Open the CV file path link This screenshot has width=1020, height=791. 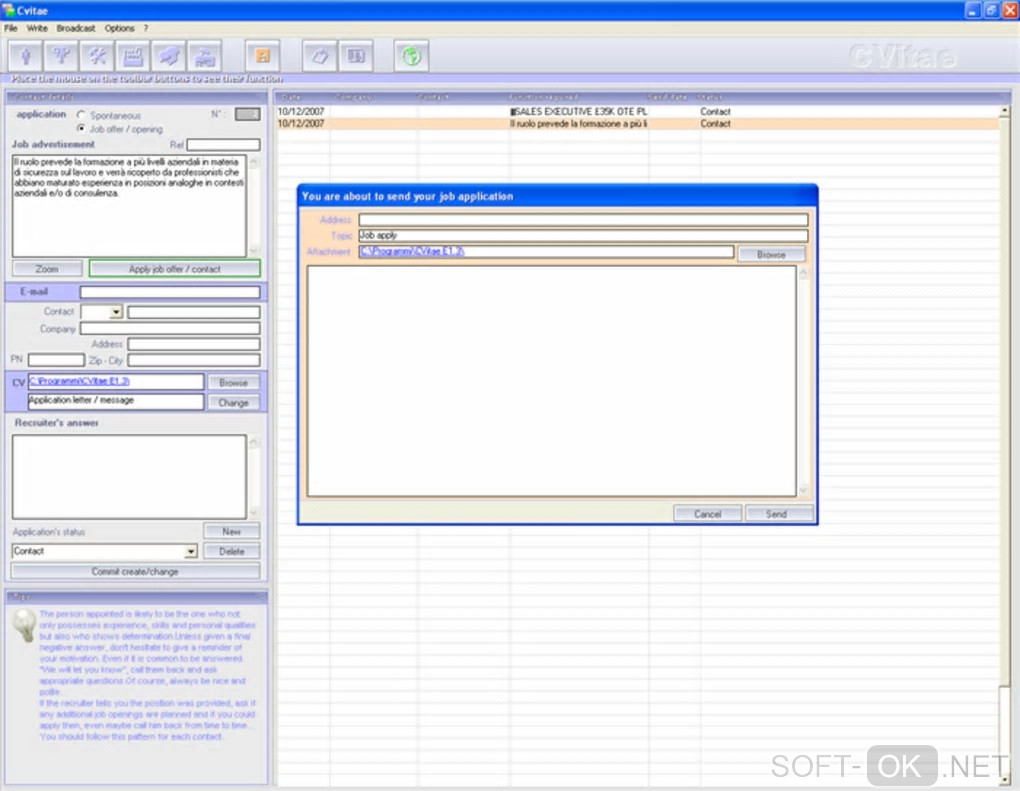(79, 381)
